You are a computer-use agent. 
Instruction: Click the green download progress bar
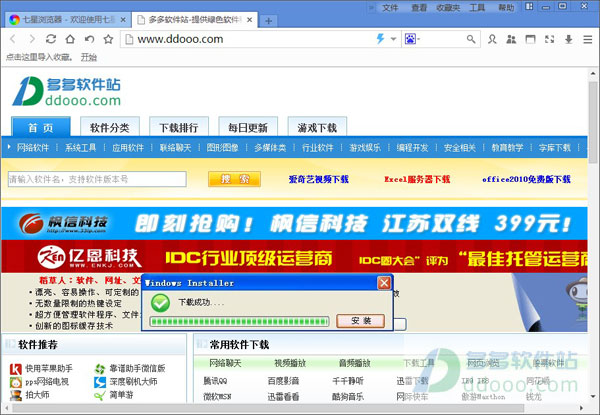pyautogui.click(x=240, y=321)
